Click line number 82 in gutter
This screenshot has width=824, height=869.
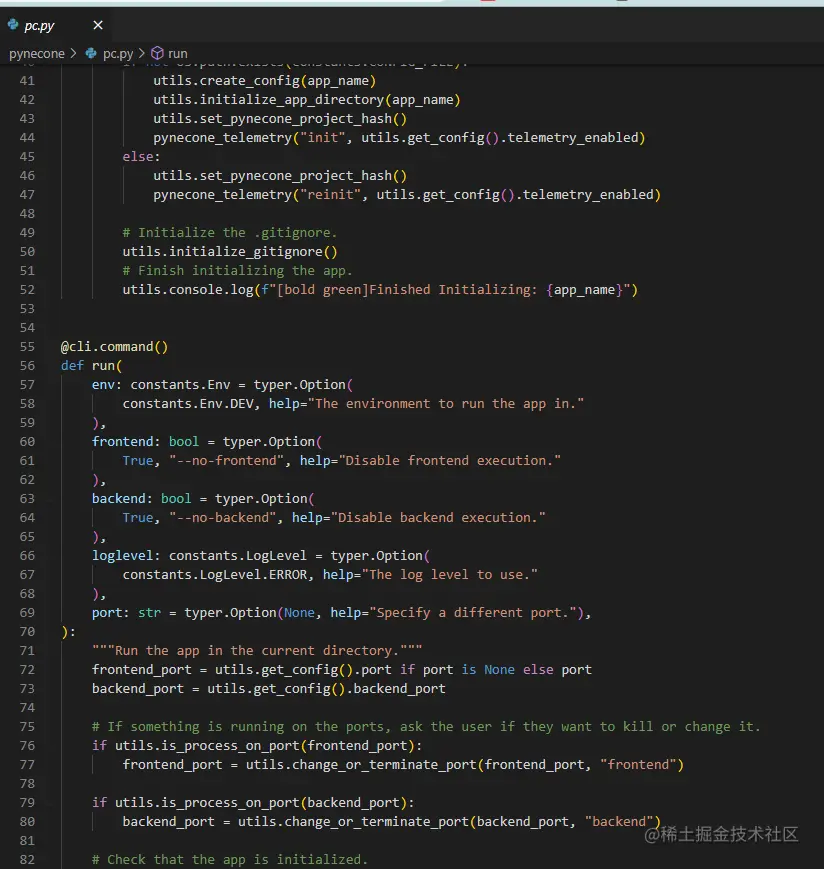(27, 860)
